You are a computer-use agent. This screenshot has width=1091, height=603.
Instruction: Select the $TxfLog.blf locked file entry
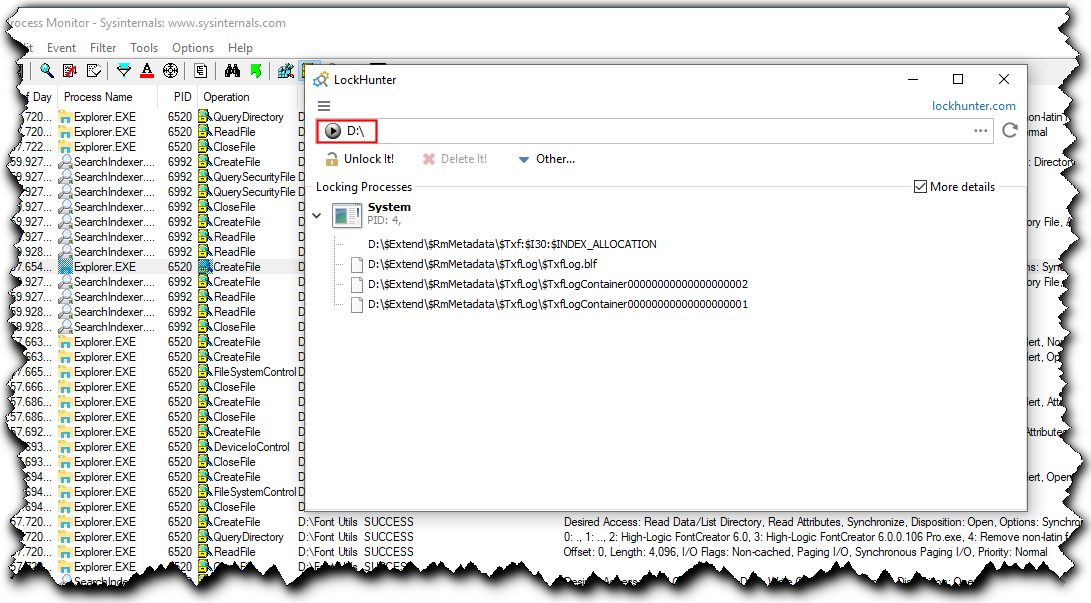(482, 264)
